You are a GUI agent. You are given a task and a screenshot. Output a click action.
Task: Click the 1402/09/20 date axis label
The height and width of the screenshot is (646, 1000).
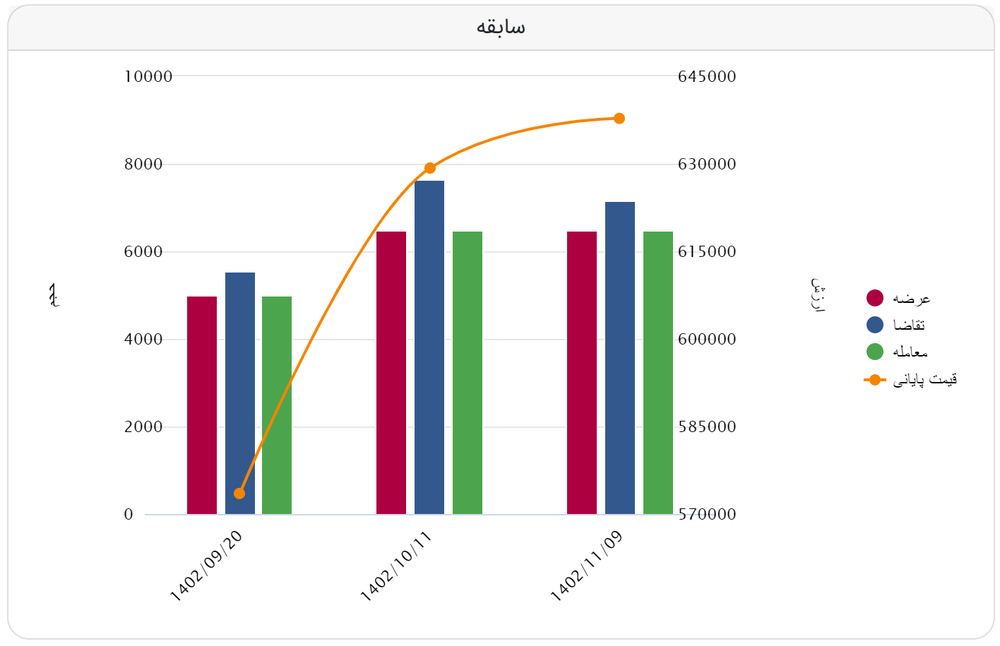(x=207, y=566)
